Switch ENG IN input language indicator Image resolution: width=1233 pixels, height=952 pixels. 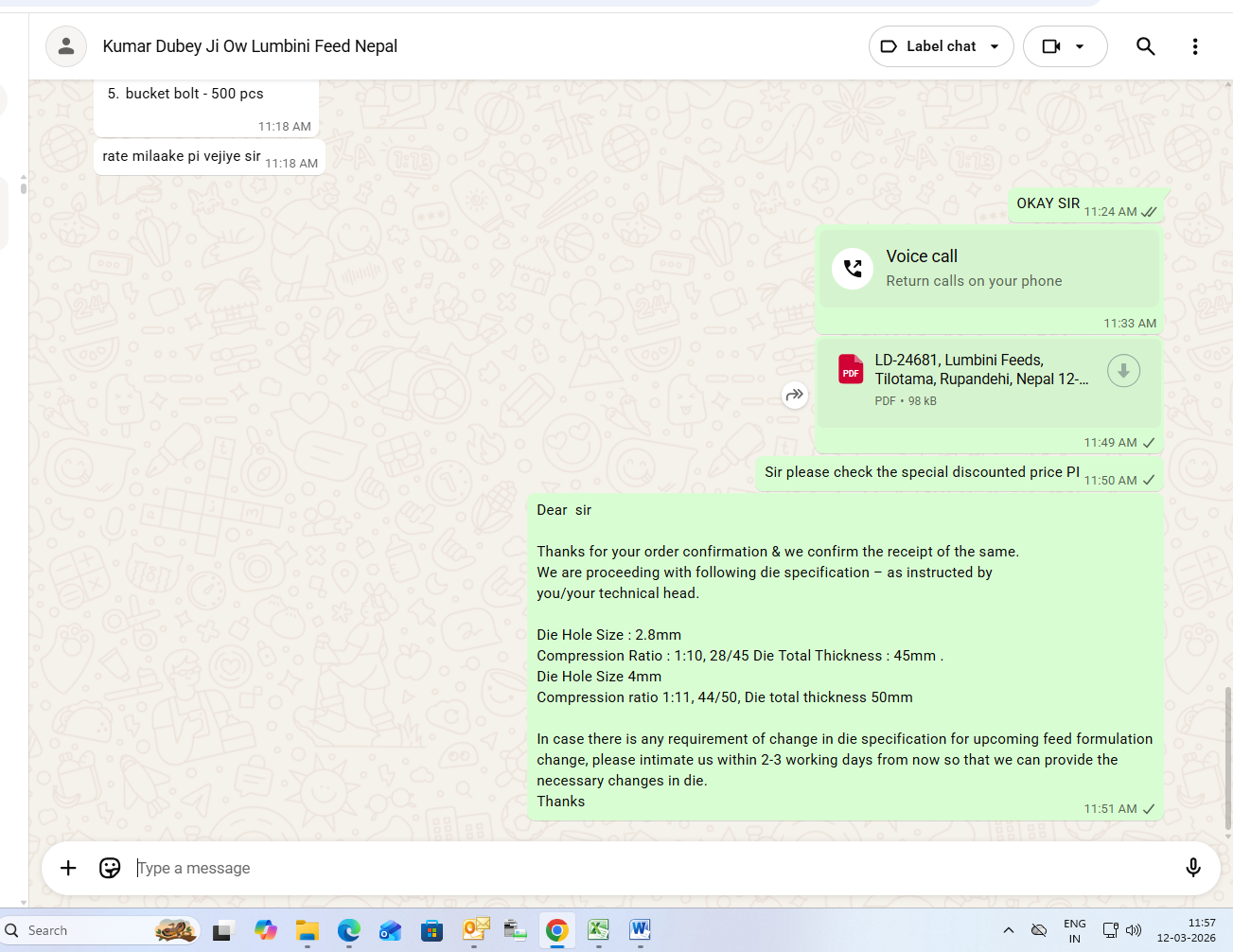pyautogui.click(x=1074, y=930)
